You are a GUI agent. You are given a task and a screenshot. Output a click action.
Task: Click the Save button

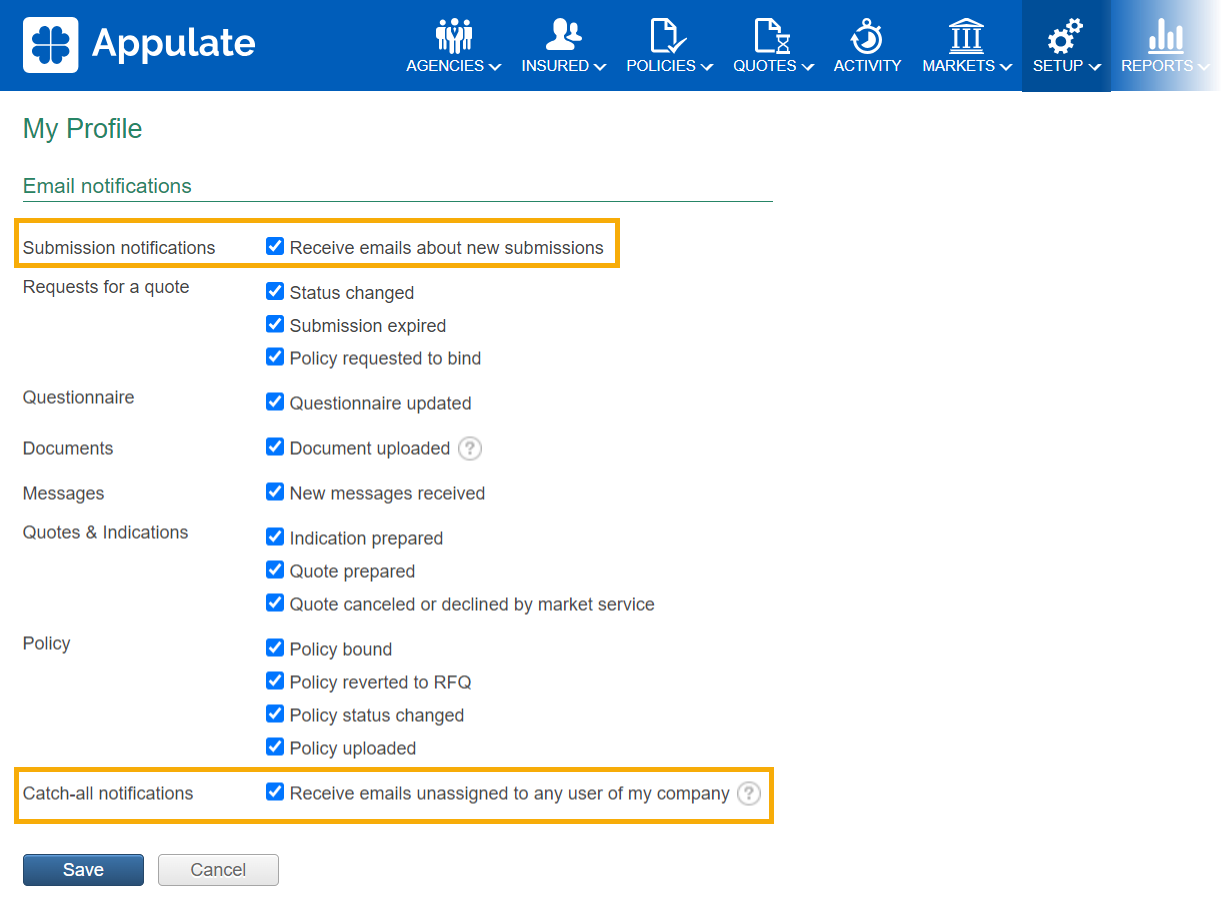[x=83, y=870]
